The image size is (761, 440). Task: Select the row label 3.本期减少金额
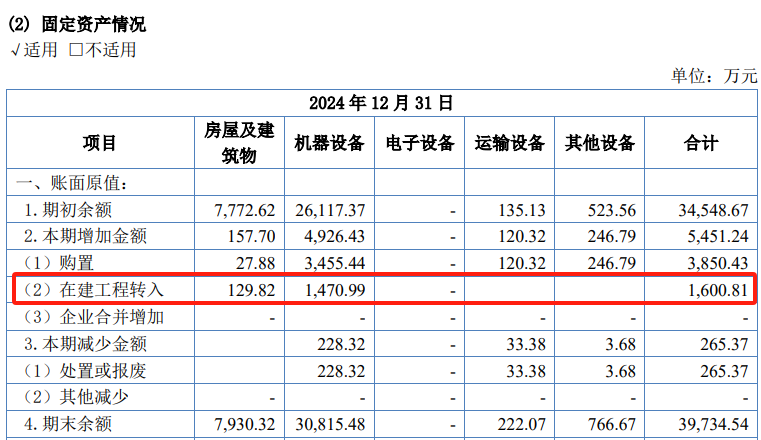pyautogui.click(x=85, y=344)
